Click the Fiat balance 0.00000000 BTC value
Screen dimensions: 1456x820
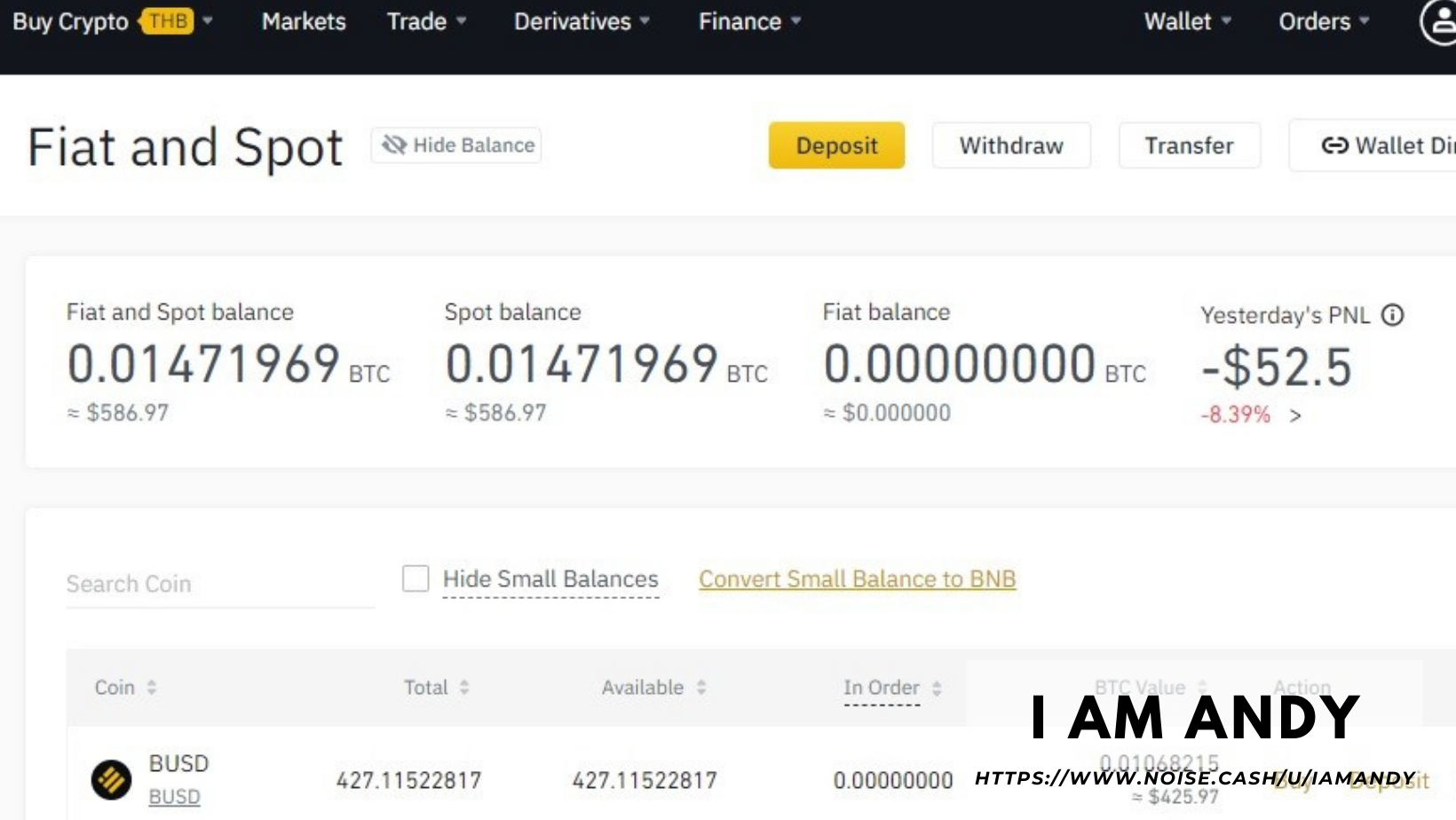click(x=985, y=364)
